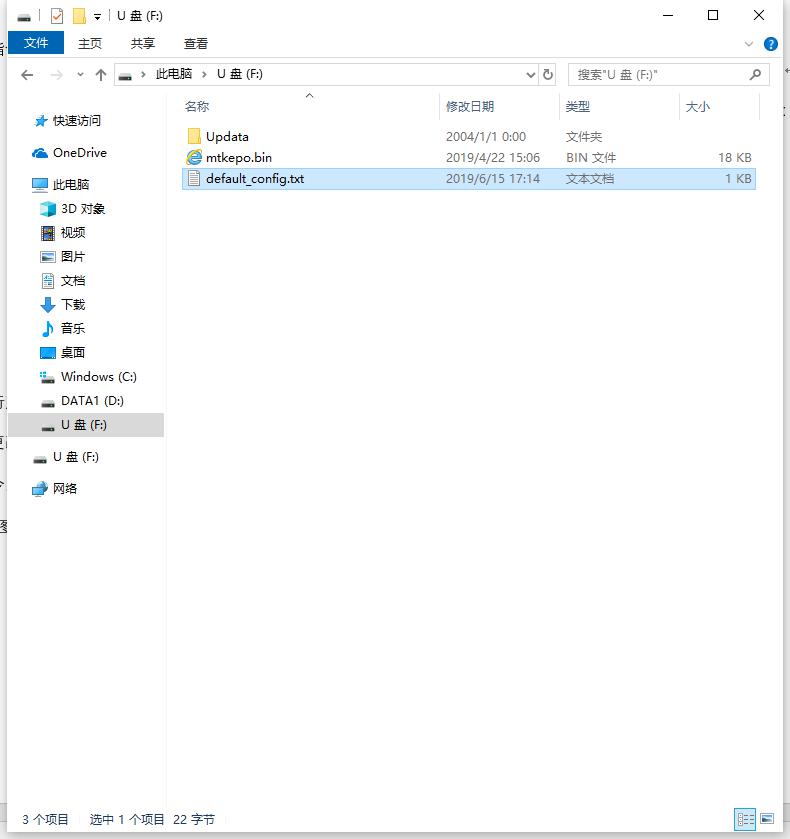Expand the ribbon with chevron arrow
This screenshot has height=839, width=790.
(749, 44)
